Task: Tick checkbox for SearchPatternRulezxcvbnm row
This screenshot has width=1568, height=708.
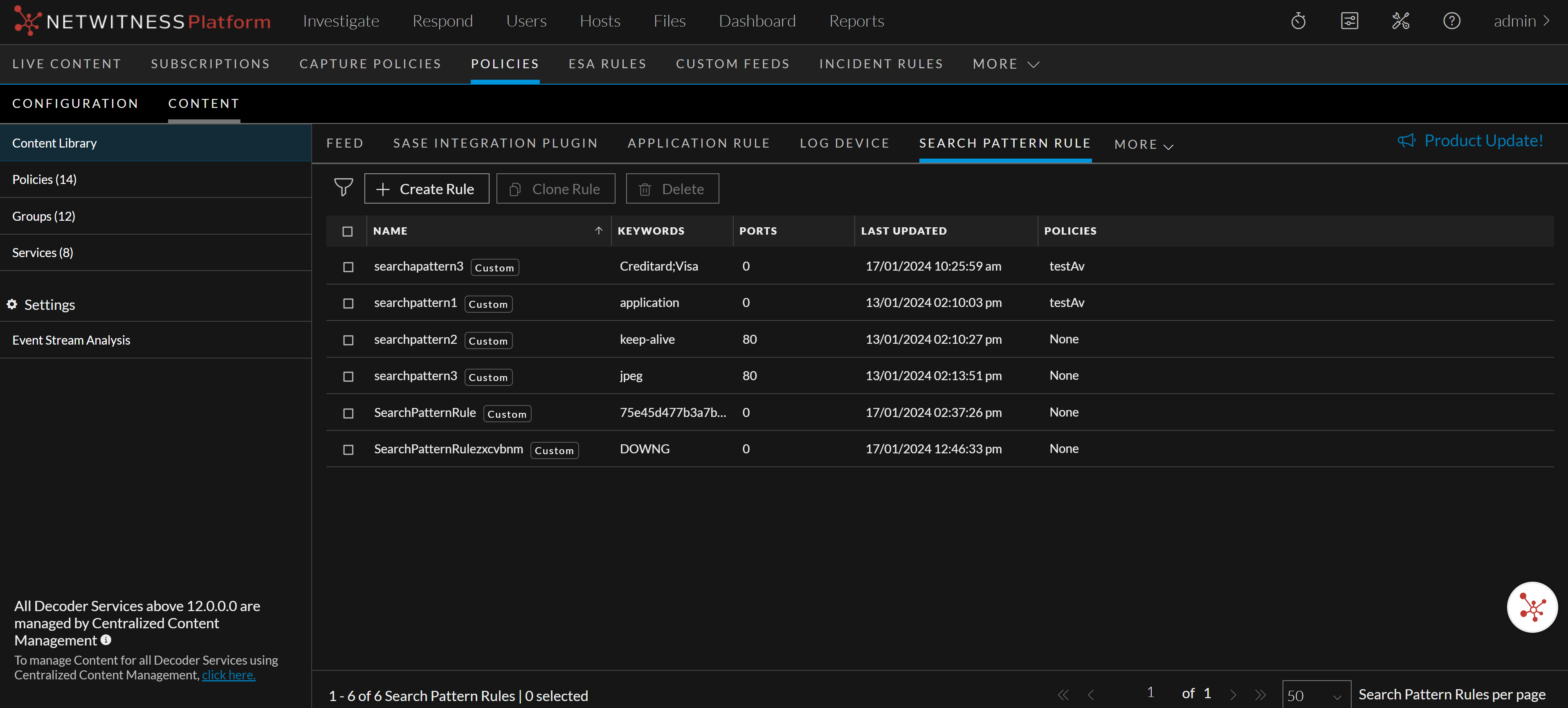Action: coord(348,450)
